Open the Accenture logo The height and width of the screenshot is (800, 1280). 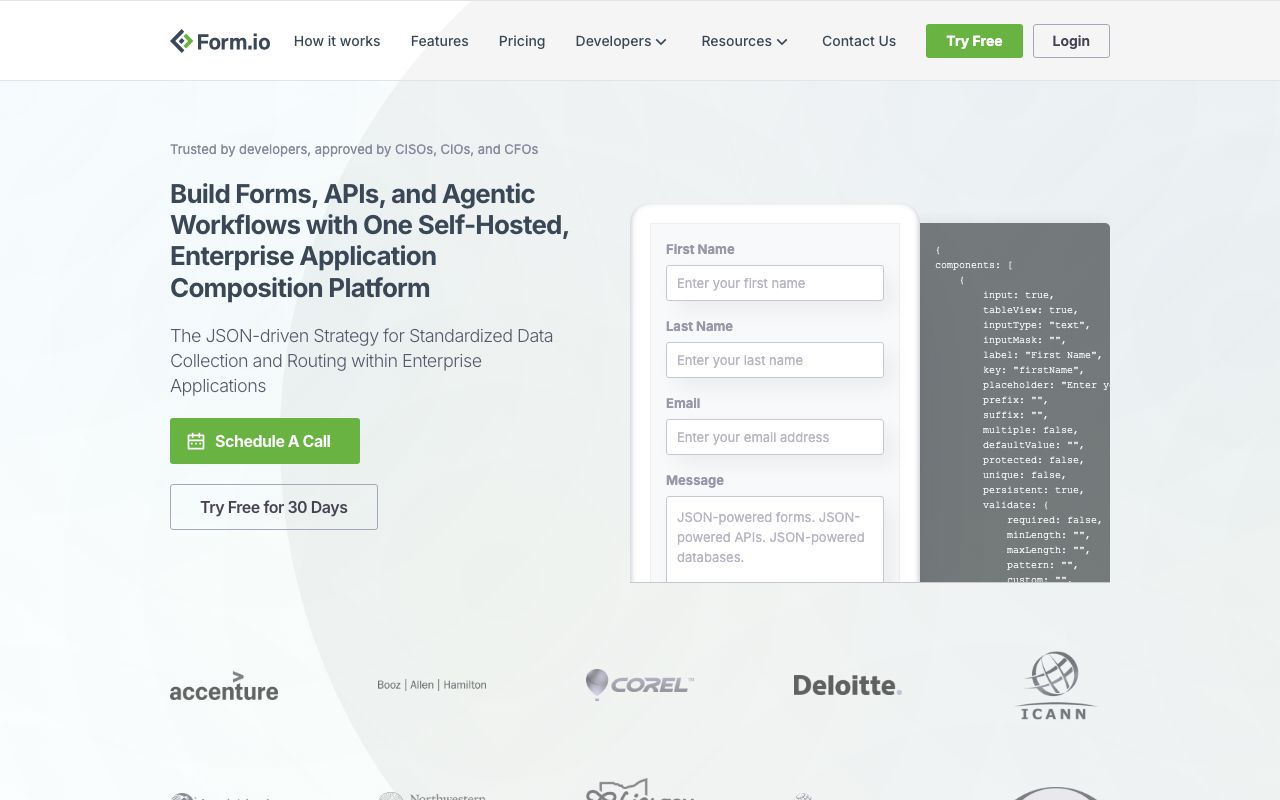(x=224, y=685)
